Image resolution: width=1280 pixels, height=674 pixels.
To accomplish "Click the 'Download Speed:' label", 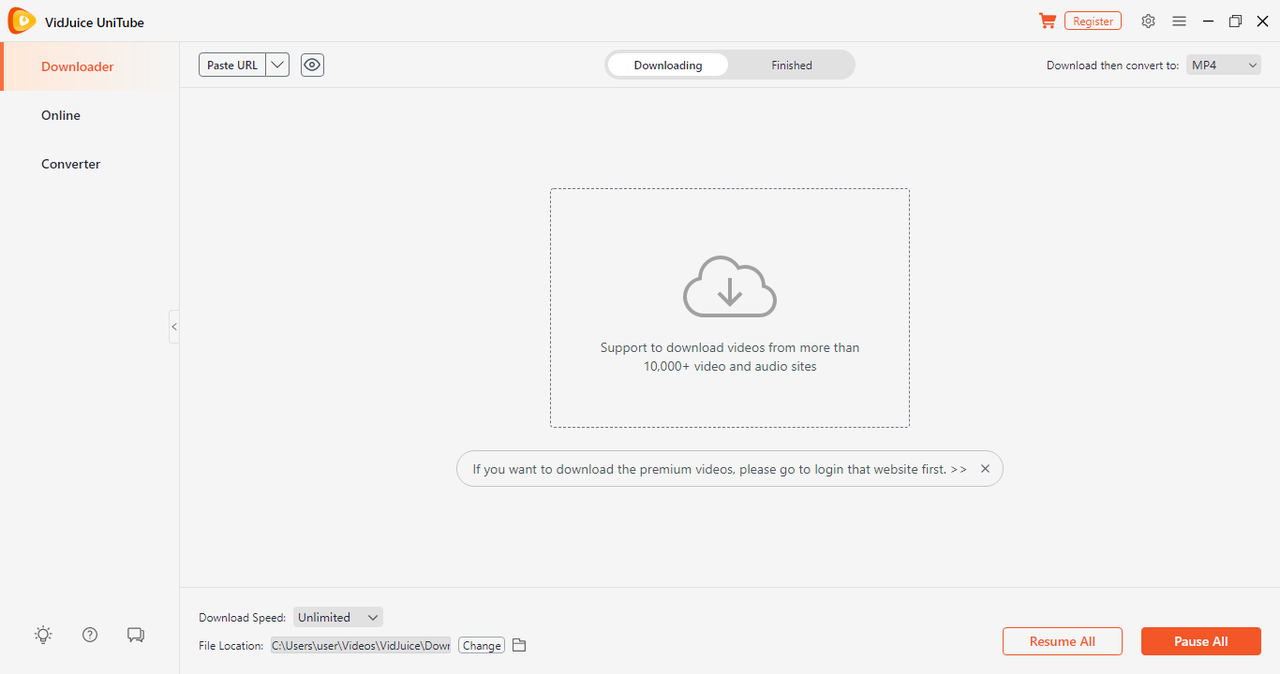I will pos(242,617).
